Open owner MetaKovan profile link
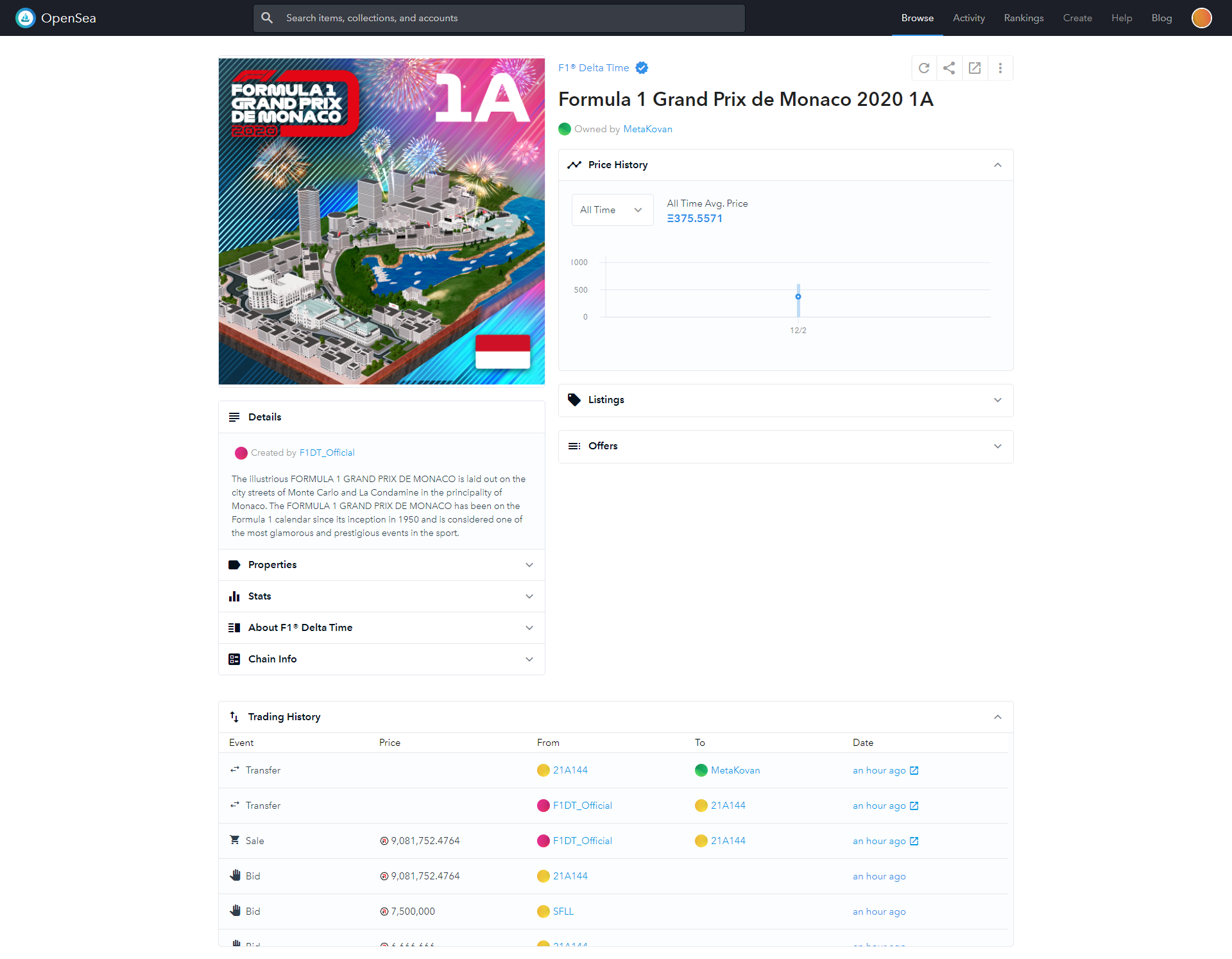The image size is (1232, 959). [x=647, y=129]
